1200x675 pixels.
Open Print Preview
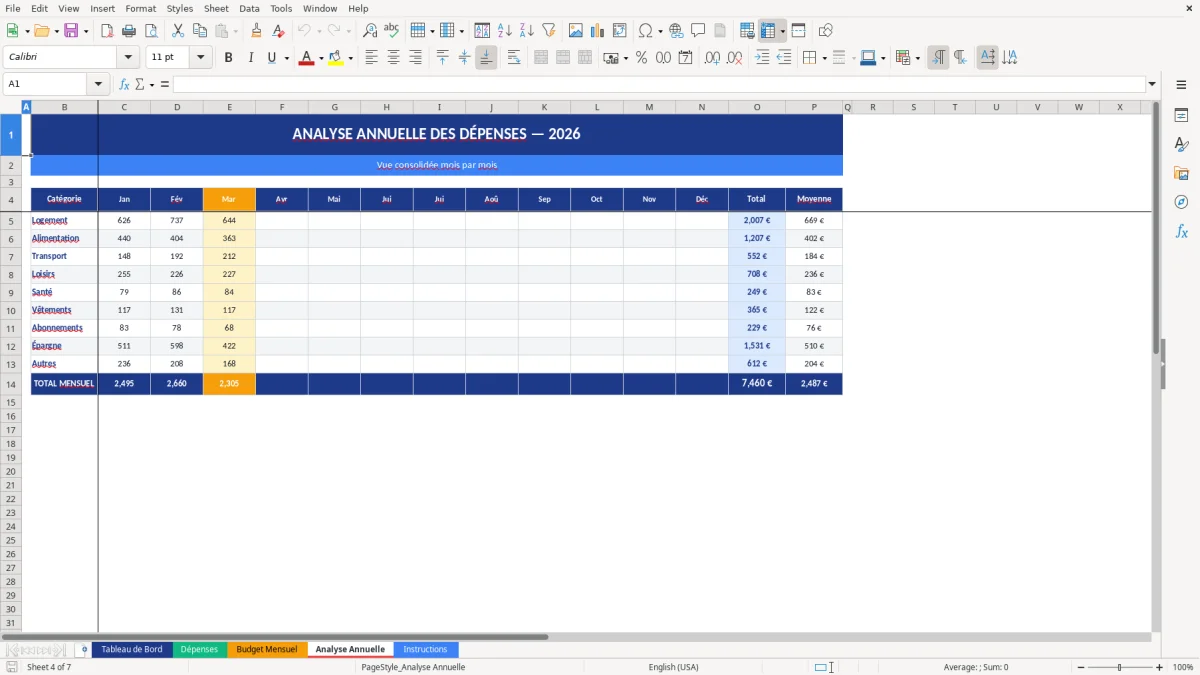tap(151, 31)
